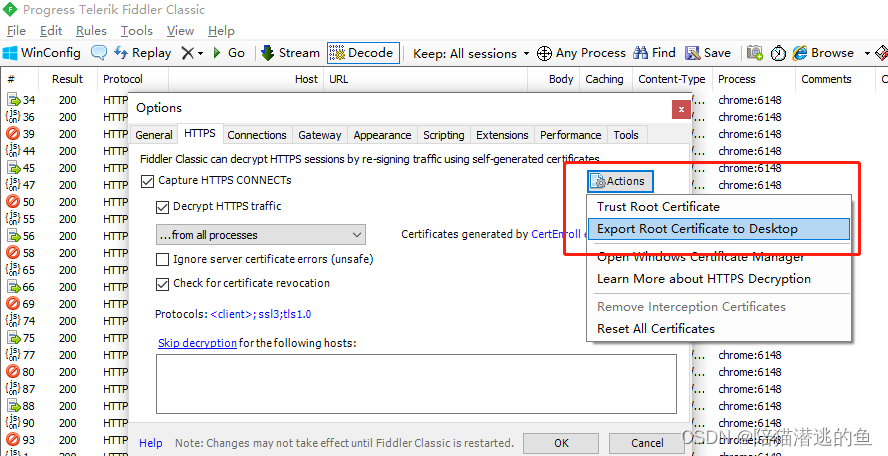Toggle Check for certificate revocation checkbox
Screen dimensions: 888x456
coord(163,284)
